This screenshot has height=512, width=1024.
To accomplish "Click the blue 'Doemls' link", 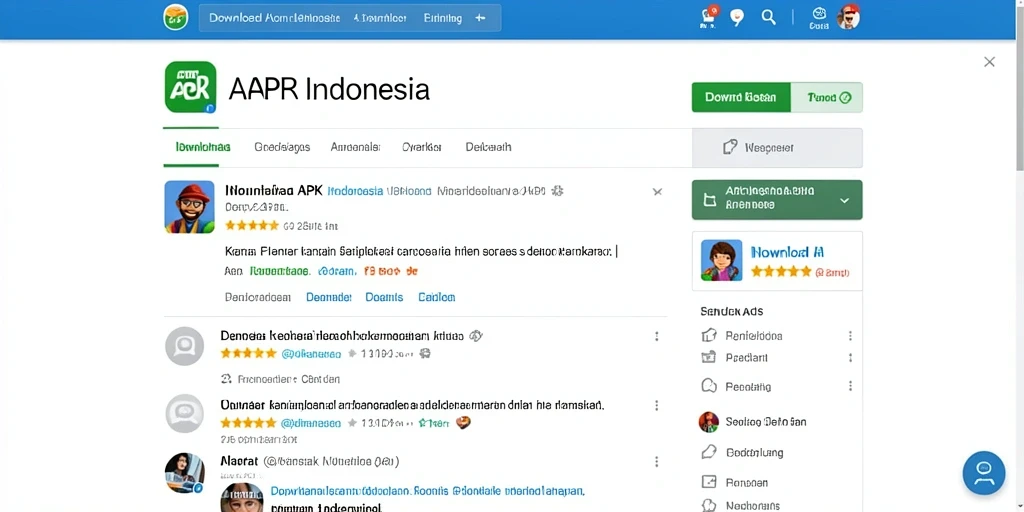I will coord(384,297).
